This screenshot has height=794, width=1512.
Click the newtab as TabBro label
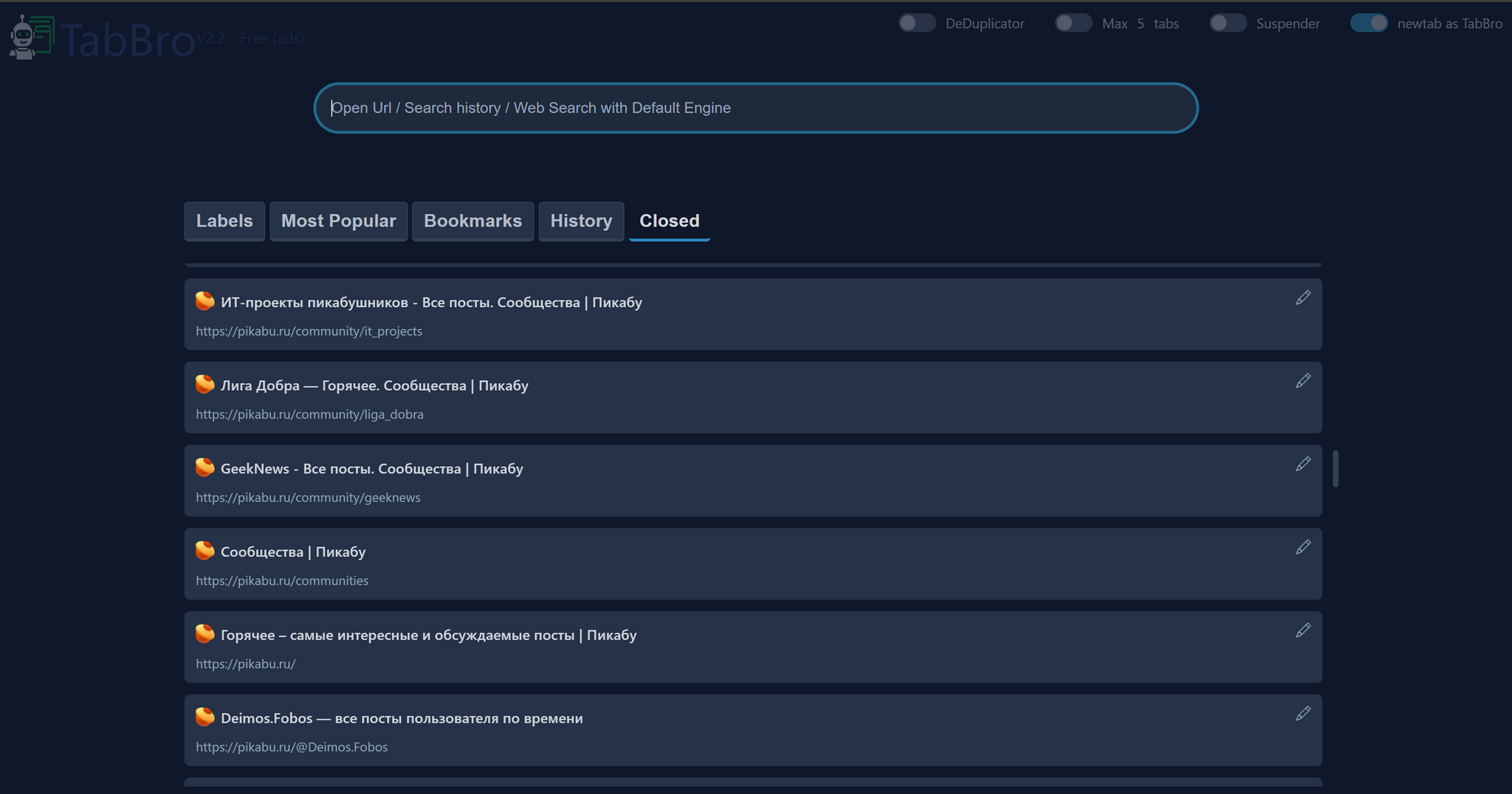pyautogui.click(x=1450, y=24)
